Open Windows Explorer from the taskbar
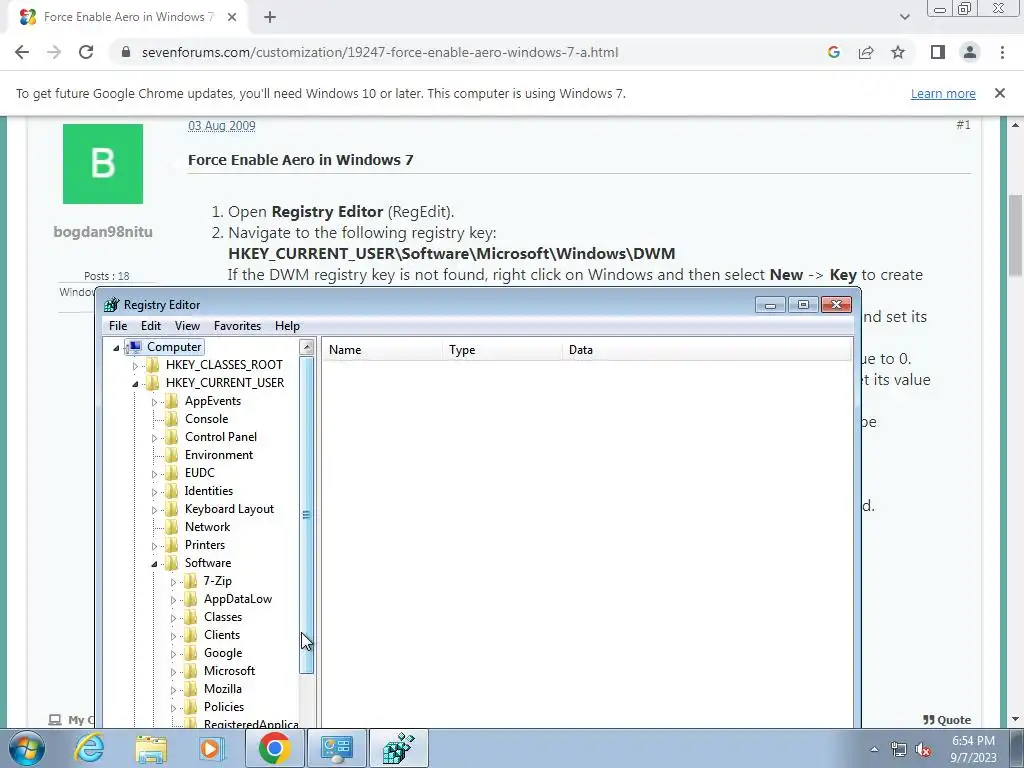Screen dimensions: 1024x768 pos(152,748)
